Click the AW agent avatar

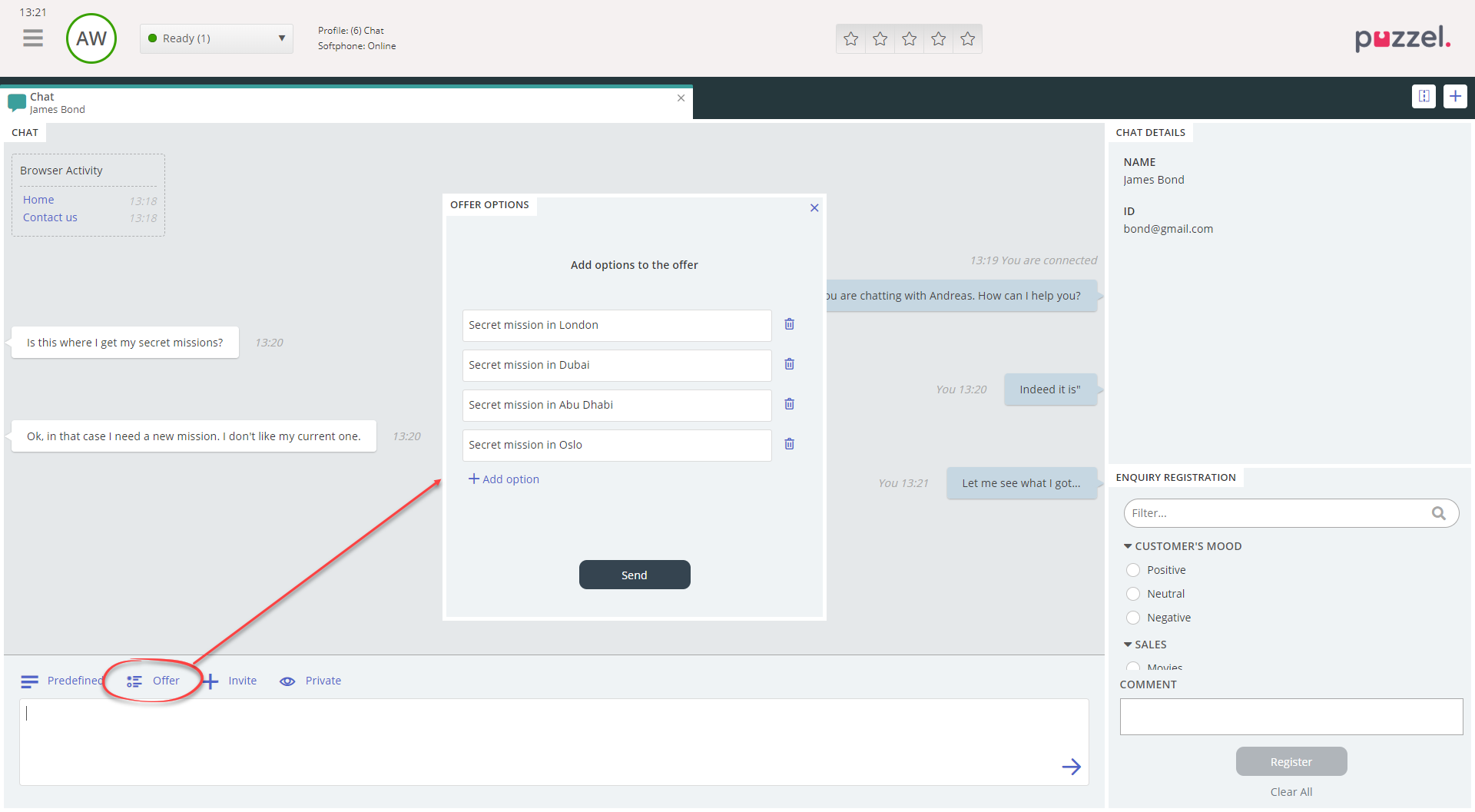coord(91,38)
